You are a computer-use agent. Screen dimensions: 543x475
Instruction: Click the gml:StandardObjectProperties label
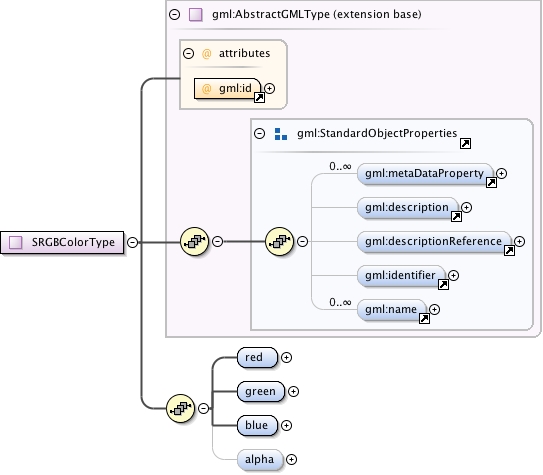[377, 134]
